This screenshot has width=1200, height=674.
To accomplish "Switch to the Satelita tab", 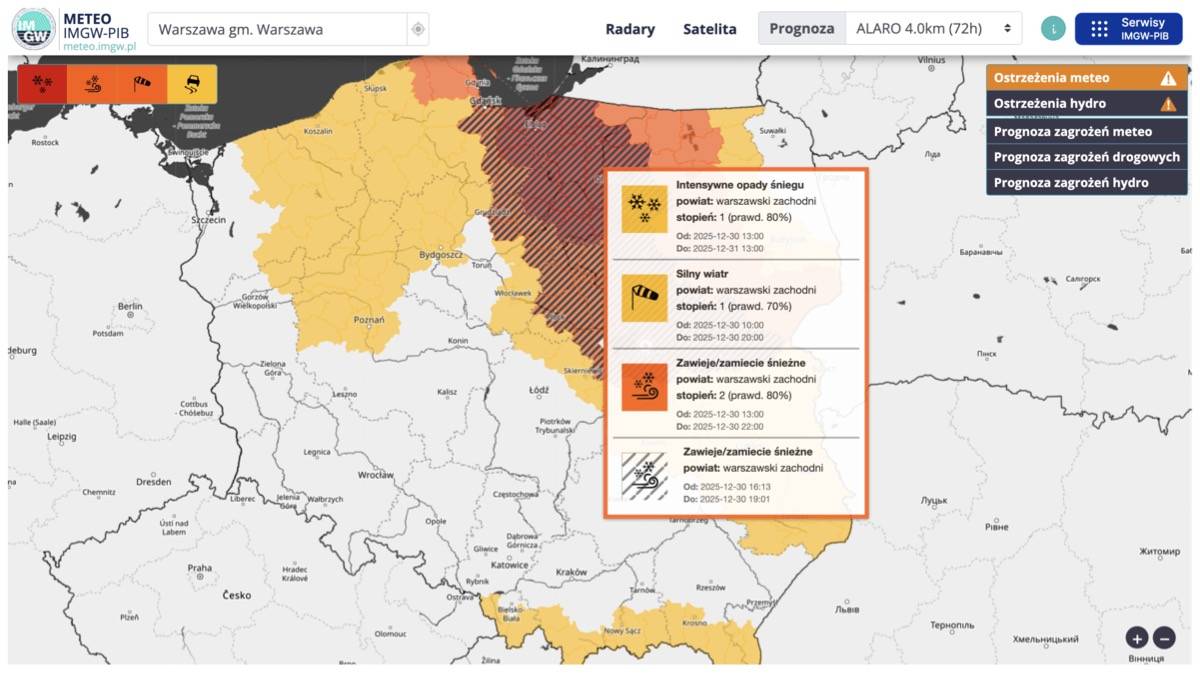I will click(709, 29).
